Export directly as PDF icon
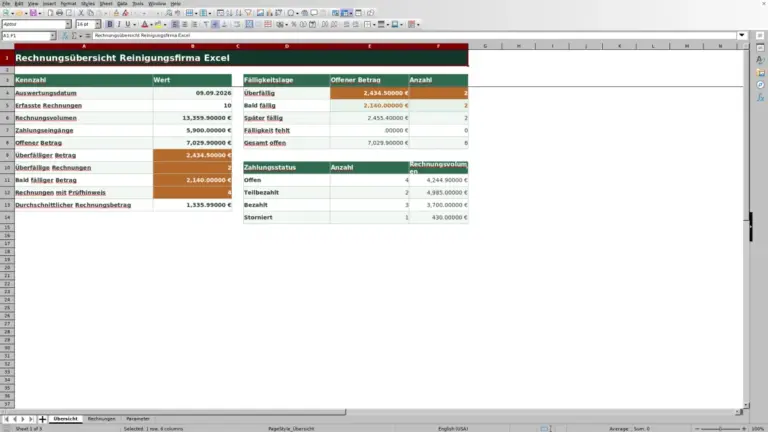The image size is (768, 432). (50, 13)
